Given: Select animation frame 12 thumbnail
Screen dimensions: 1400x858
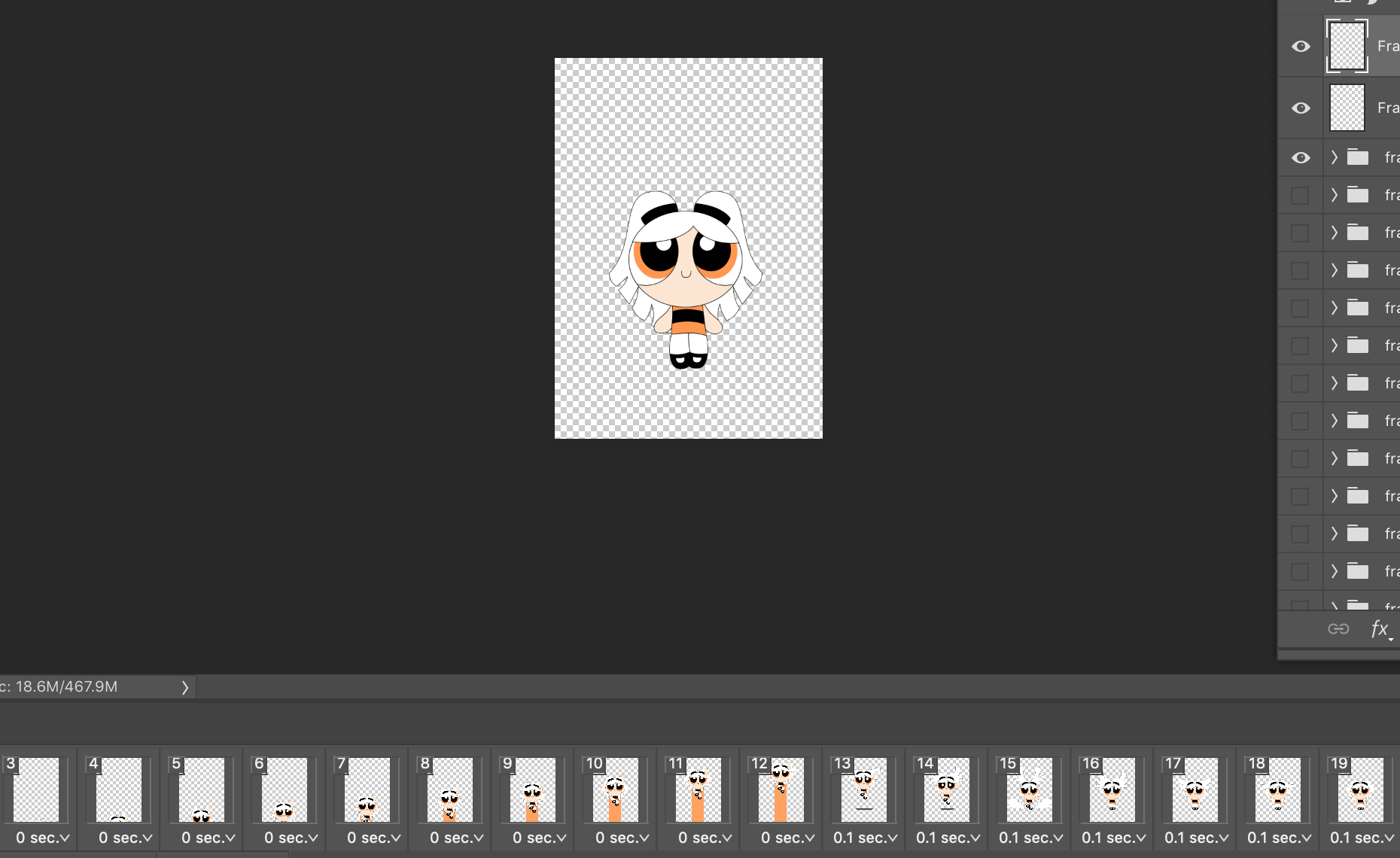Looking at the screenshot, I should (781, 790).
